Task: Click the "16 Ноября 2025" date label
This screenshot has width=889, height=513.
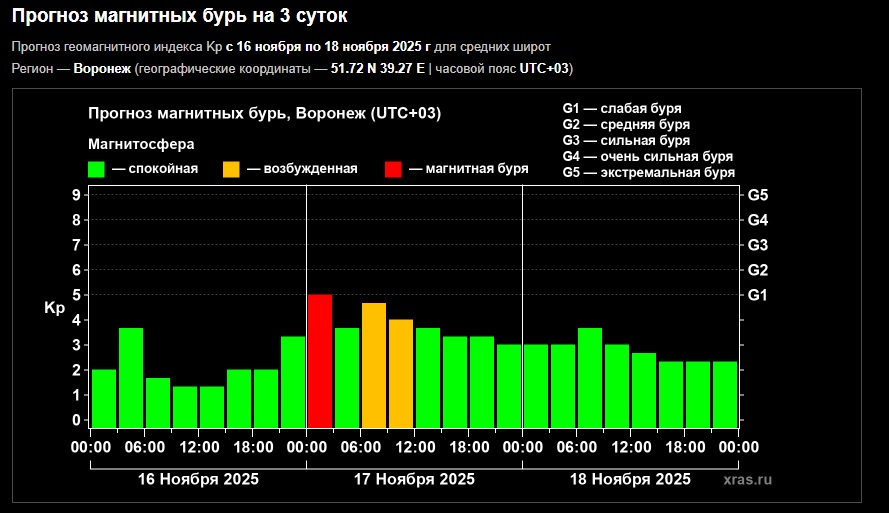Action: (x=198, y=479)
